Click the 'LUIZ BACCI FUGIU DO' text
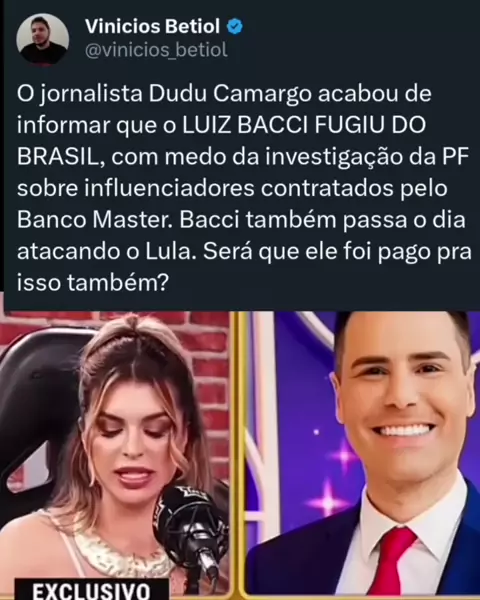The width and height of the screenshot is (480, 600). click(x=304, y=126)
